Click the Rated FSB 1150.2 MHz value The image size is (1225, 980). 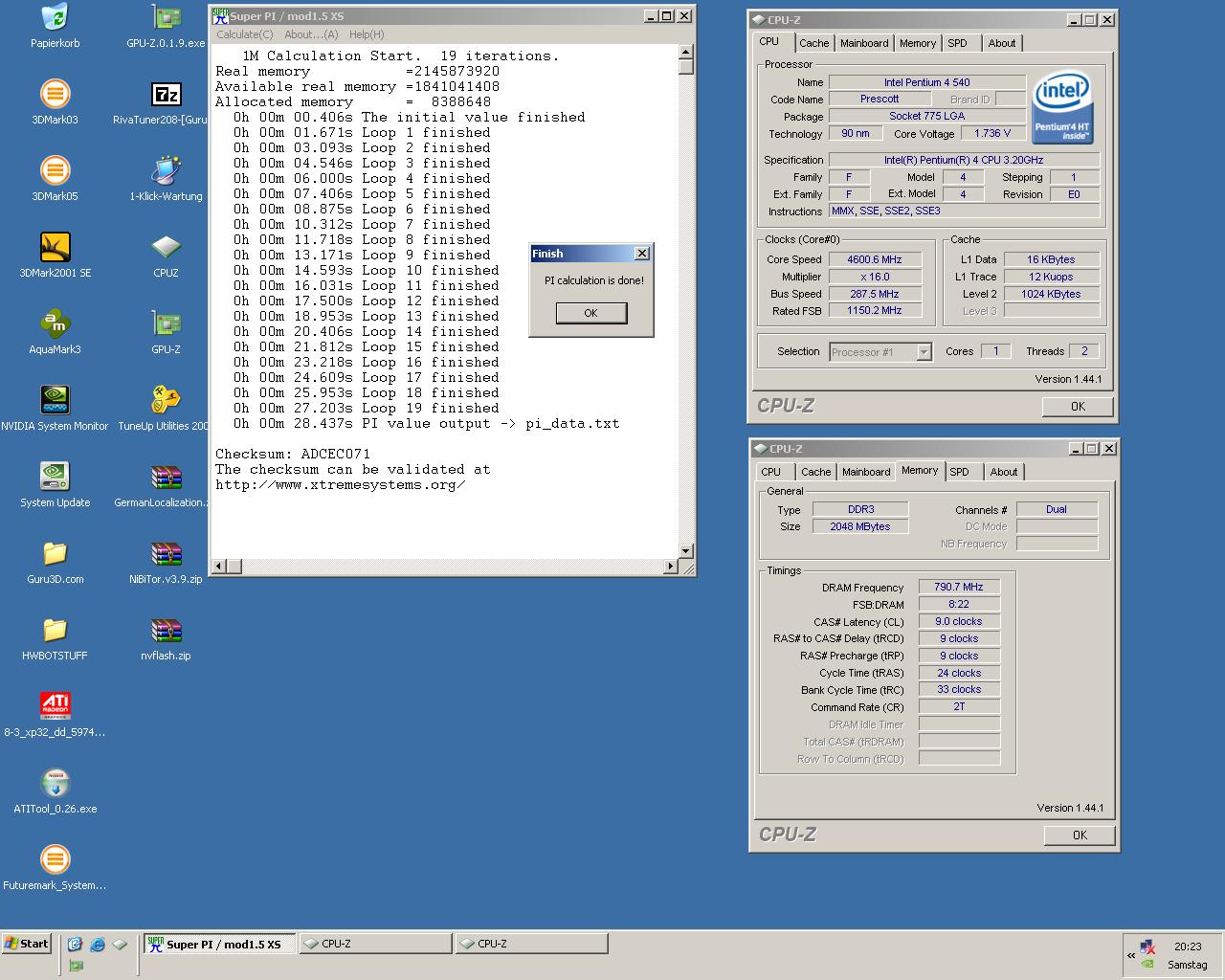[875, 311]
